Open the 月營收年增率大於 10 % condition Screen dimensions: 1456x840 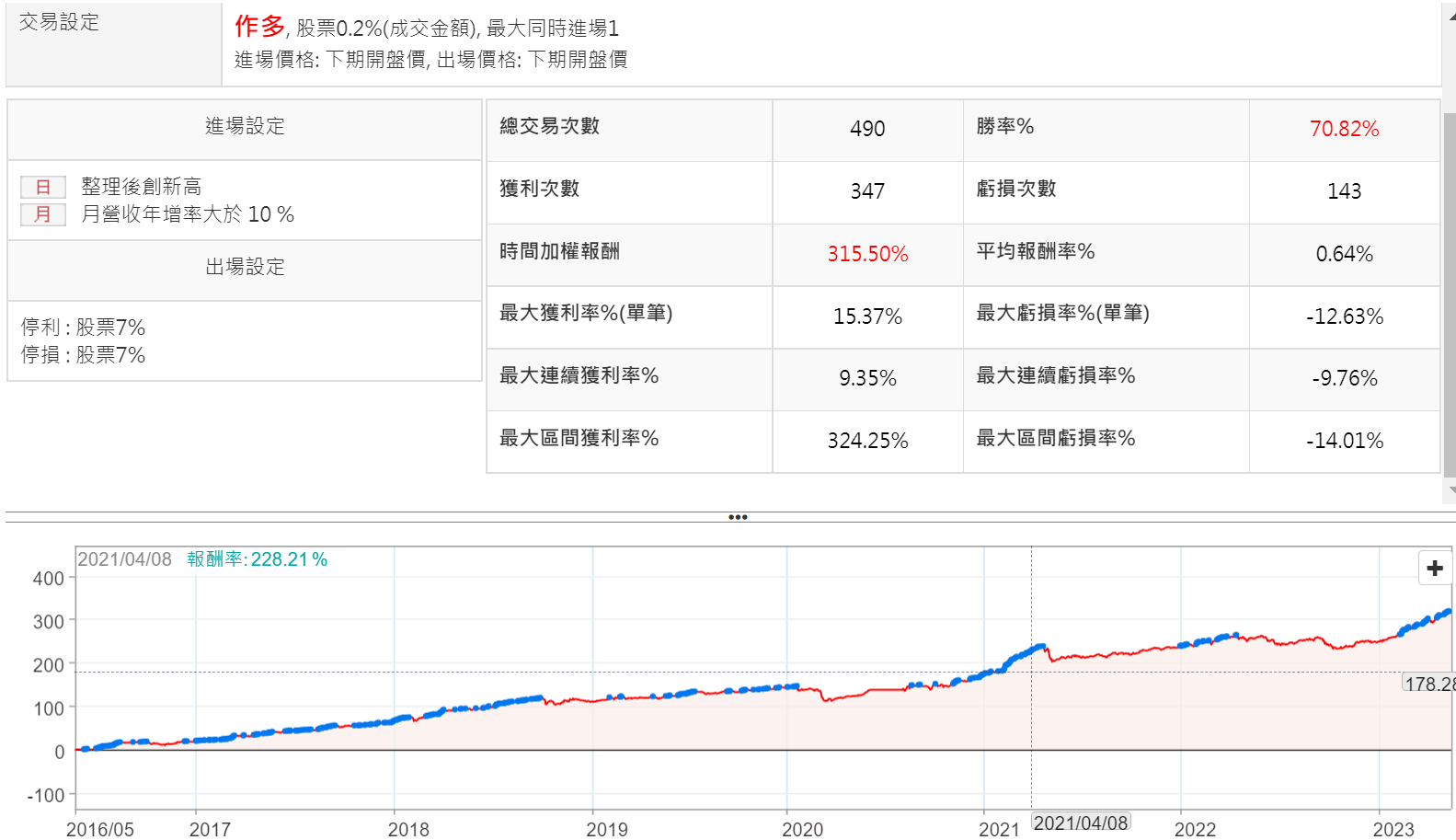188,215
